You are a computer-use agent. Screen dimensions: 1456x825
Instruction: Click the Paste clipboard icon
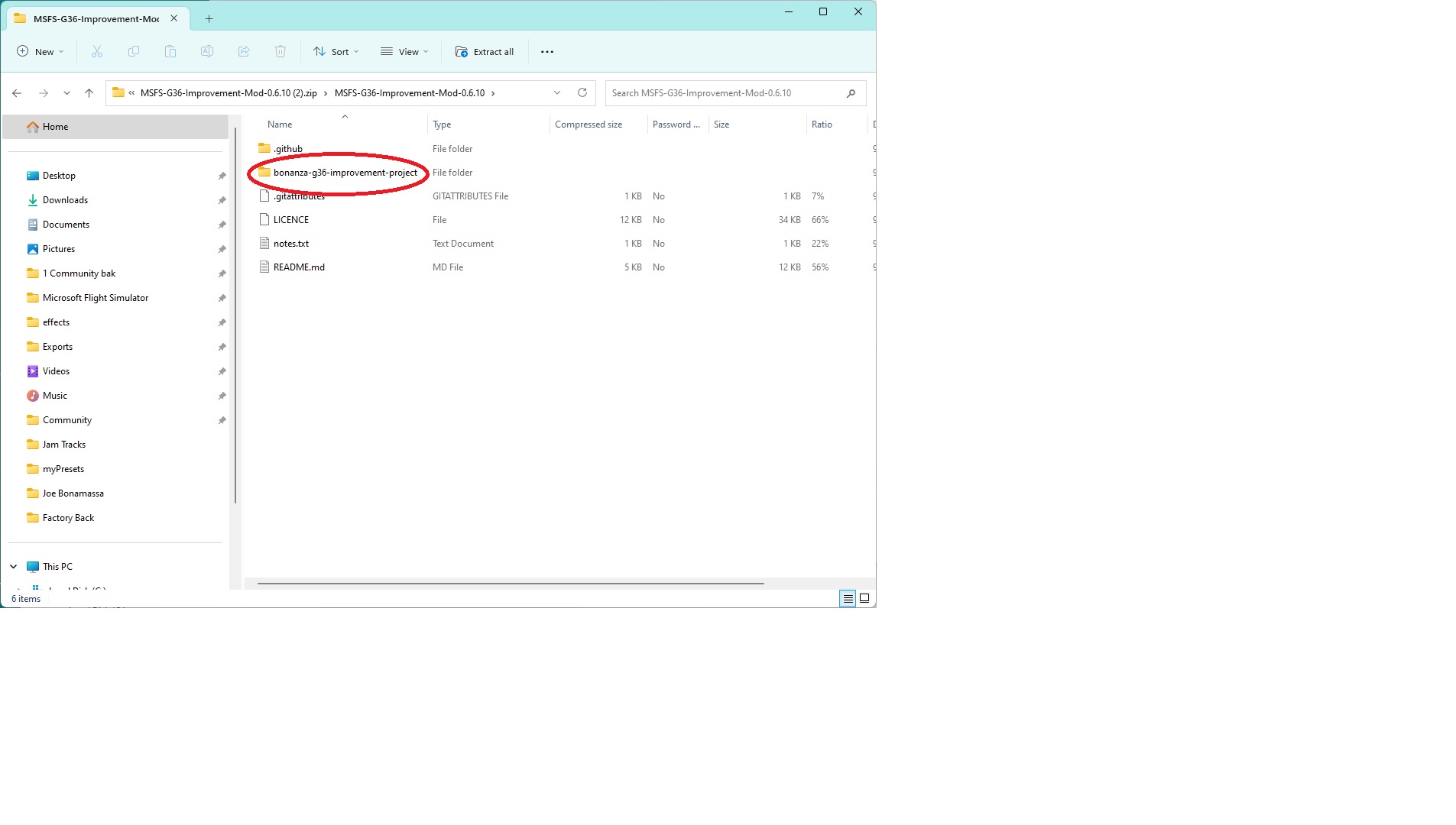(x=170, y=52)
